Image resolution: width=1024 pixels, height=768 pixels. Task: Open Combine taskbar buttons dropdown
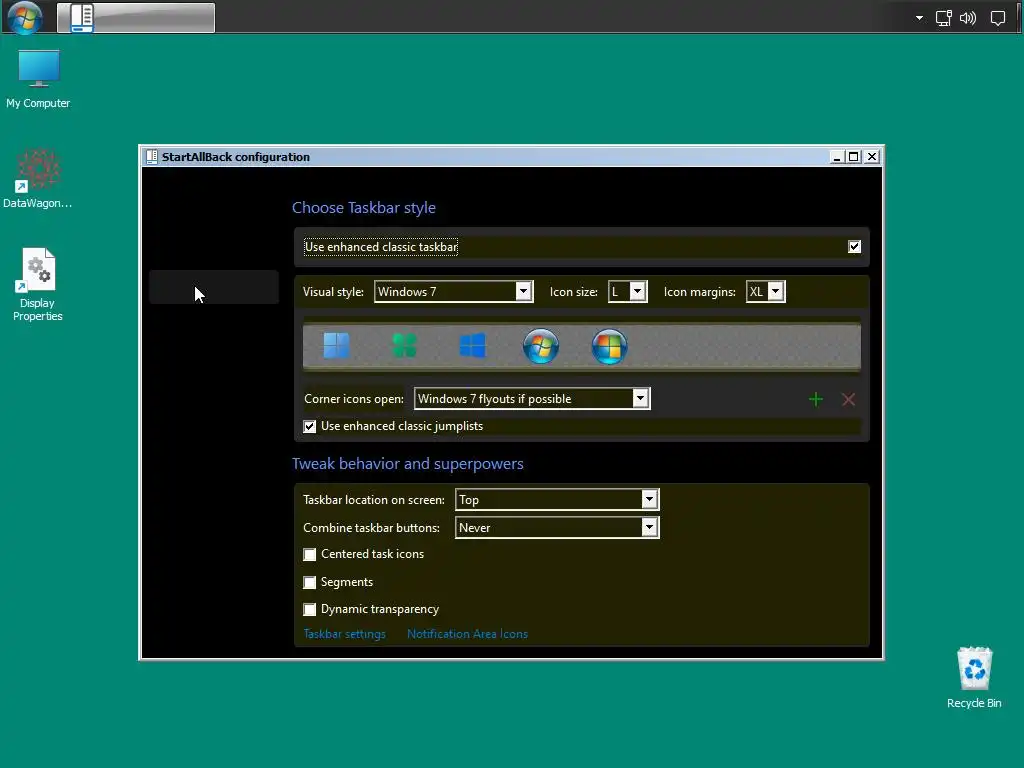(557, 528)
